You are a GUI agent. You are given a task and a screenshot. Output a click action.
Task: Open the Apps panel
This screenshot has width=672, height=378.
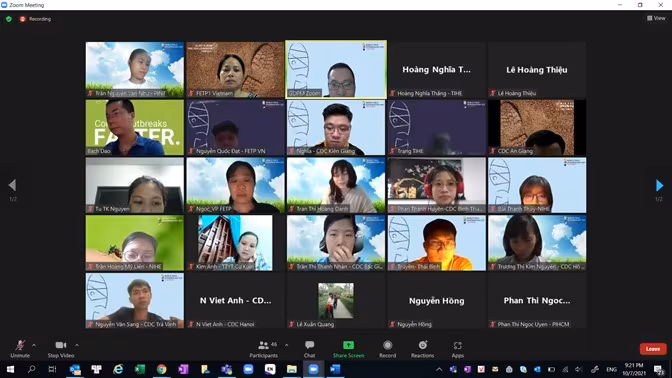(457, 349)
